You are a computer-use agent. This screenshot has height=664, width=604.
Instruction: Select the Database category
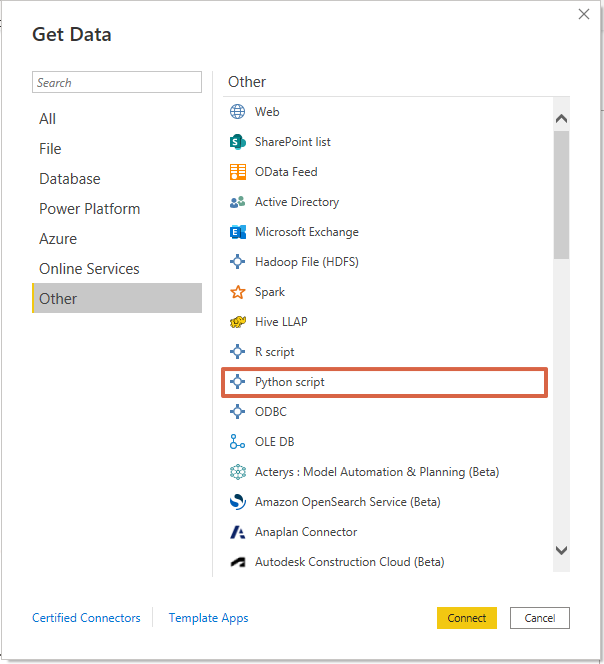(x=117, y=179)
